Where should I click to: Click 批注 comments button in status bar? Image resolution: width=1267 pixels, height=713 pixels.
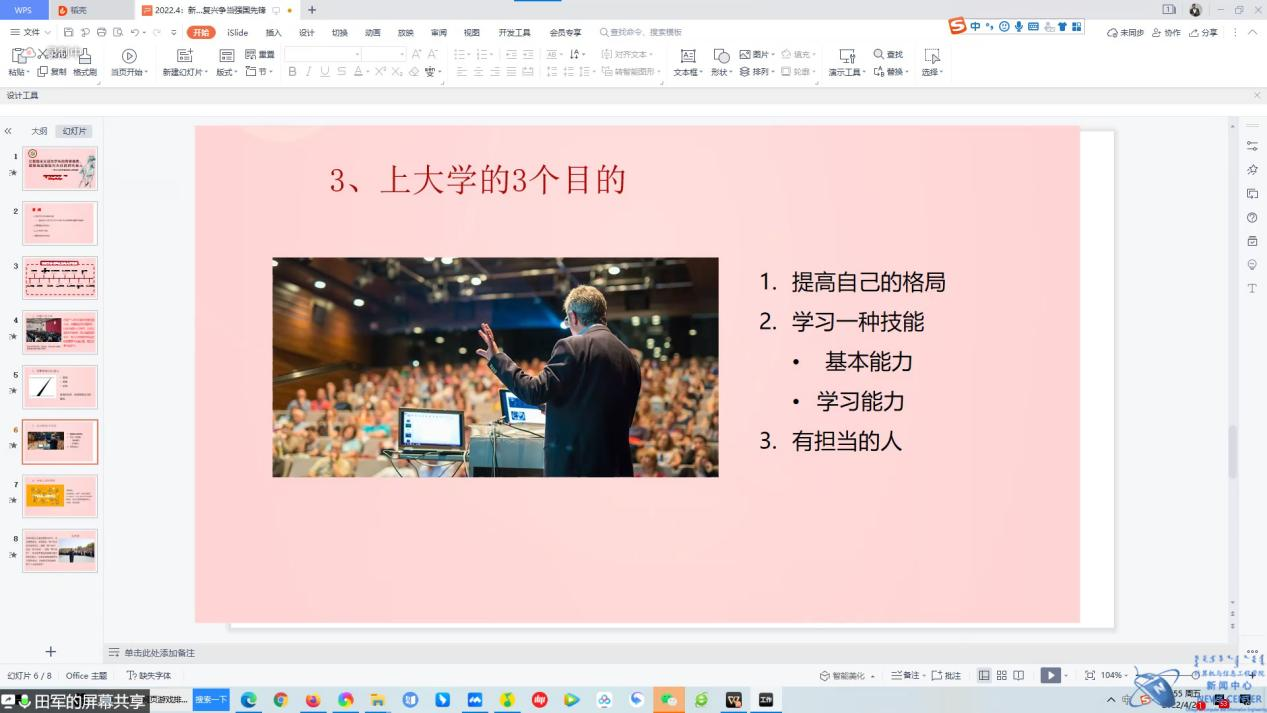point(946,676)
